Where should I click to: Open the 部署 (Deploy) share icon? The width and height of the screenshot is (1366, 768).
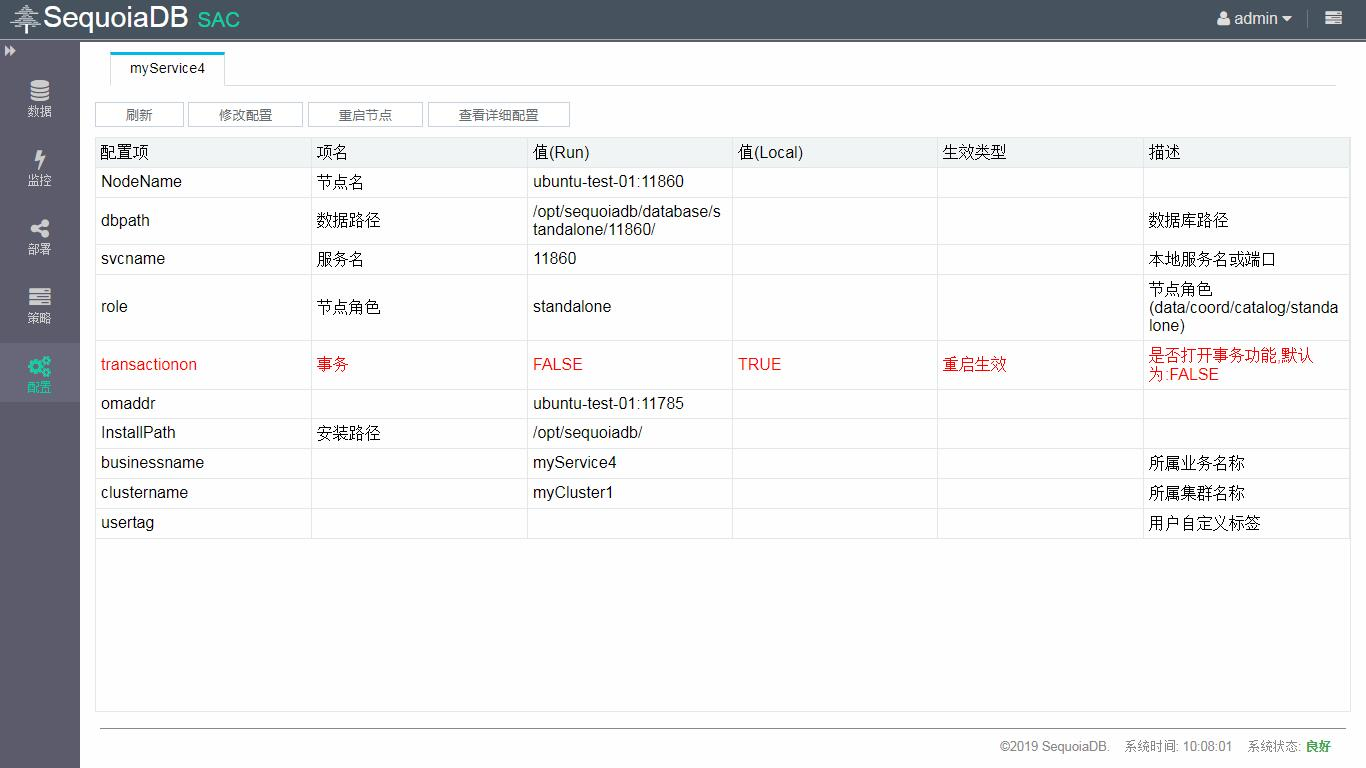point(39,229)
